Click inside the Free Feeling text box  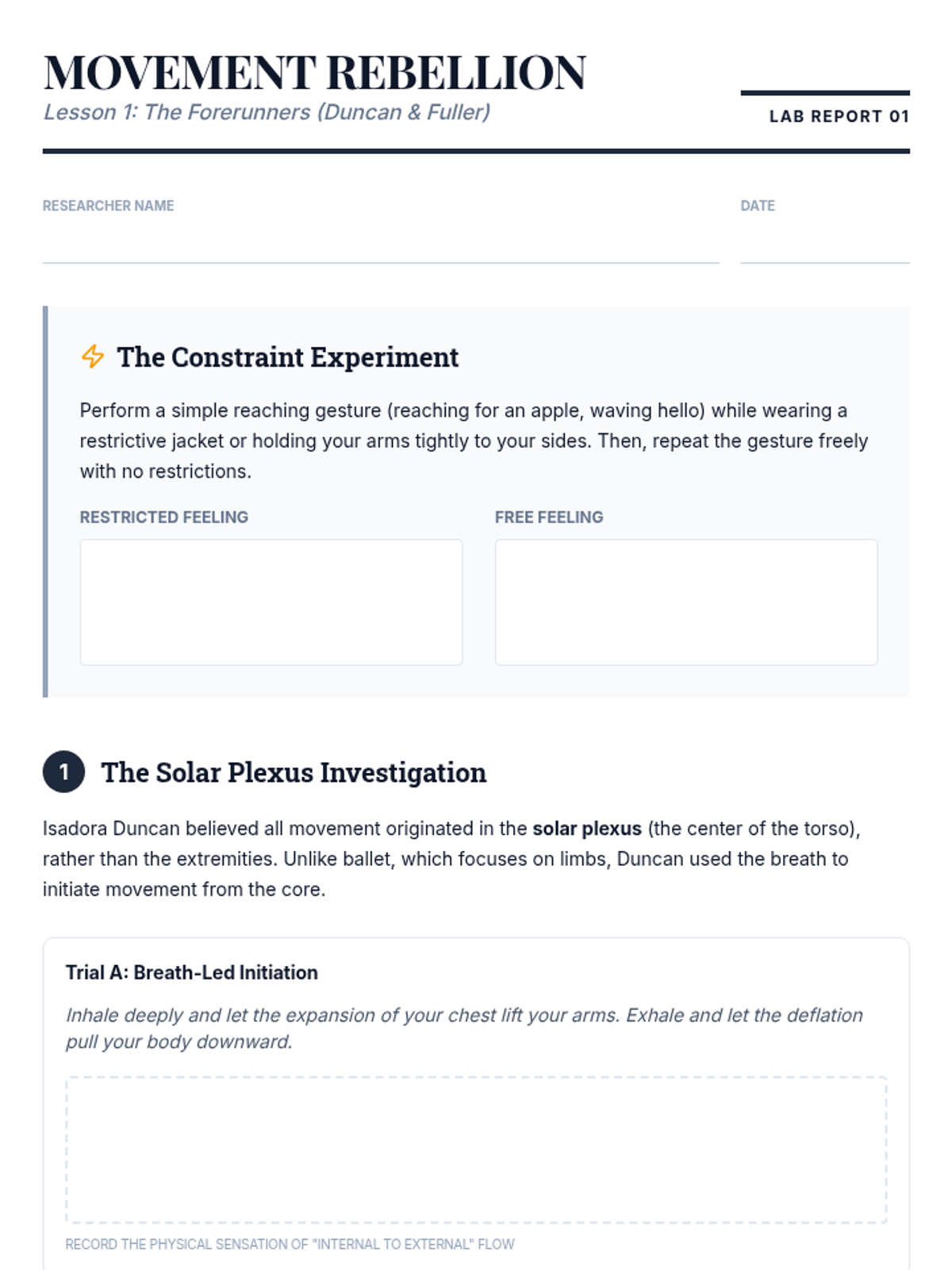tap(686, 602)
